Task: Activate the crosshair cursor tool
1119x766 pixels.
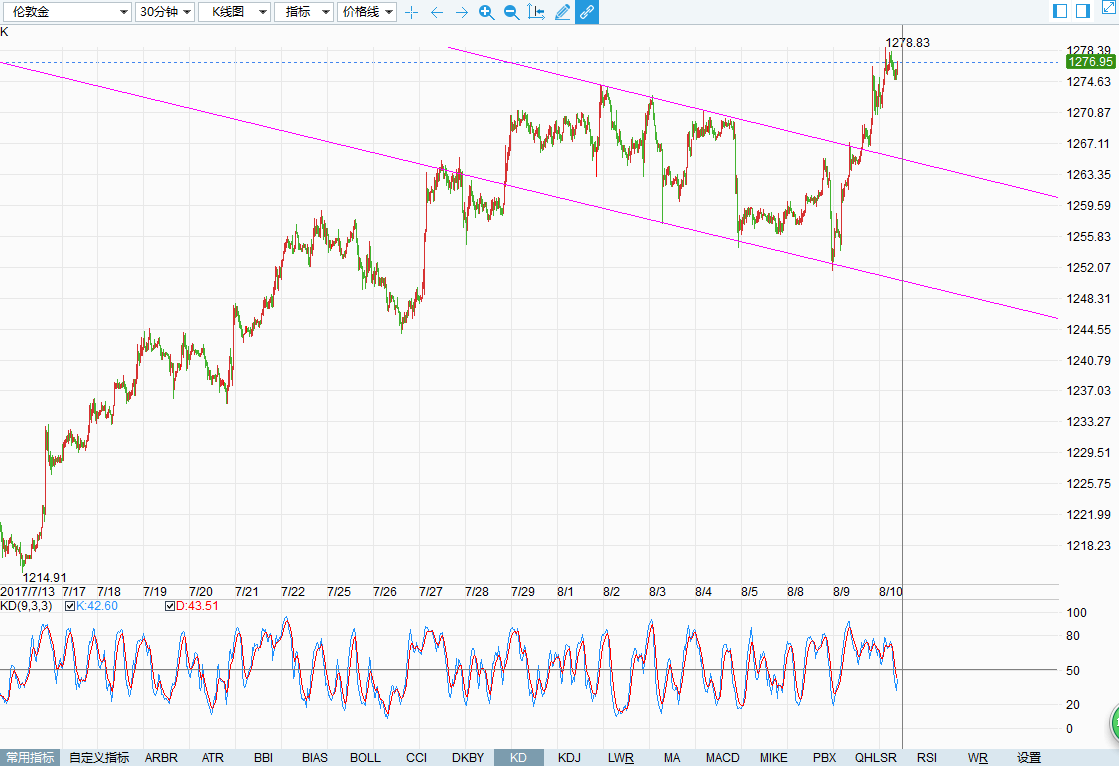Action: pyautogui.click(x=411, y=12)
